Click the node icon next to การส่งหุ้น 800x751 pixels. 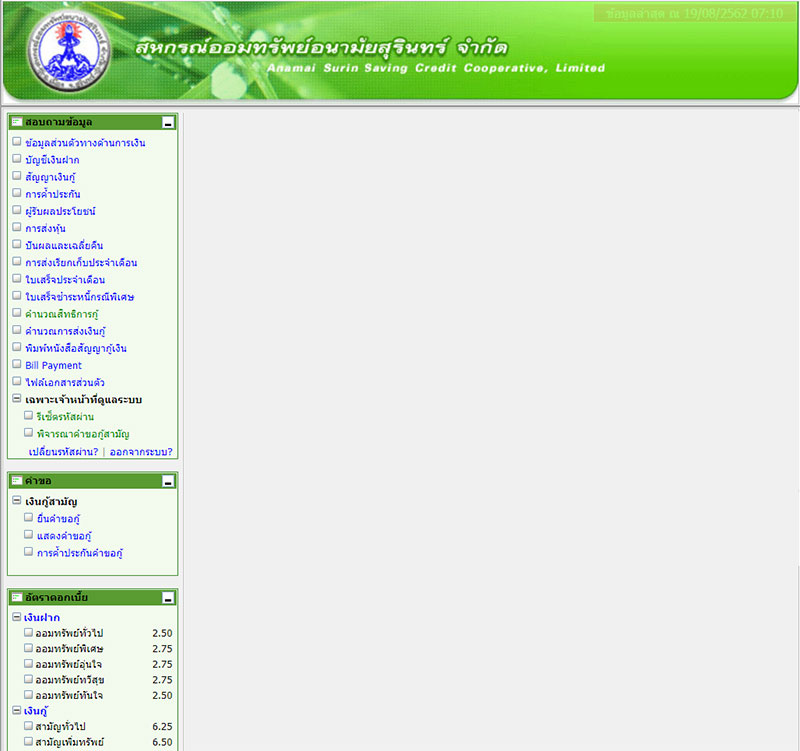click(x=17, y=227)
